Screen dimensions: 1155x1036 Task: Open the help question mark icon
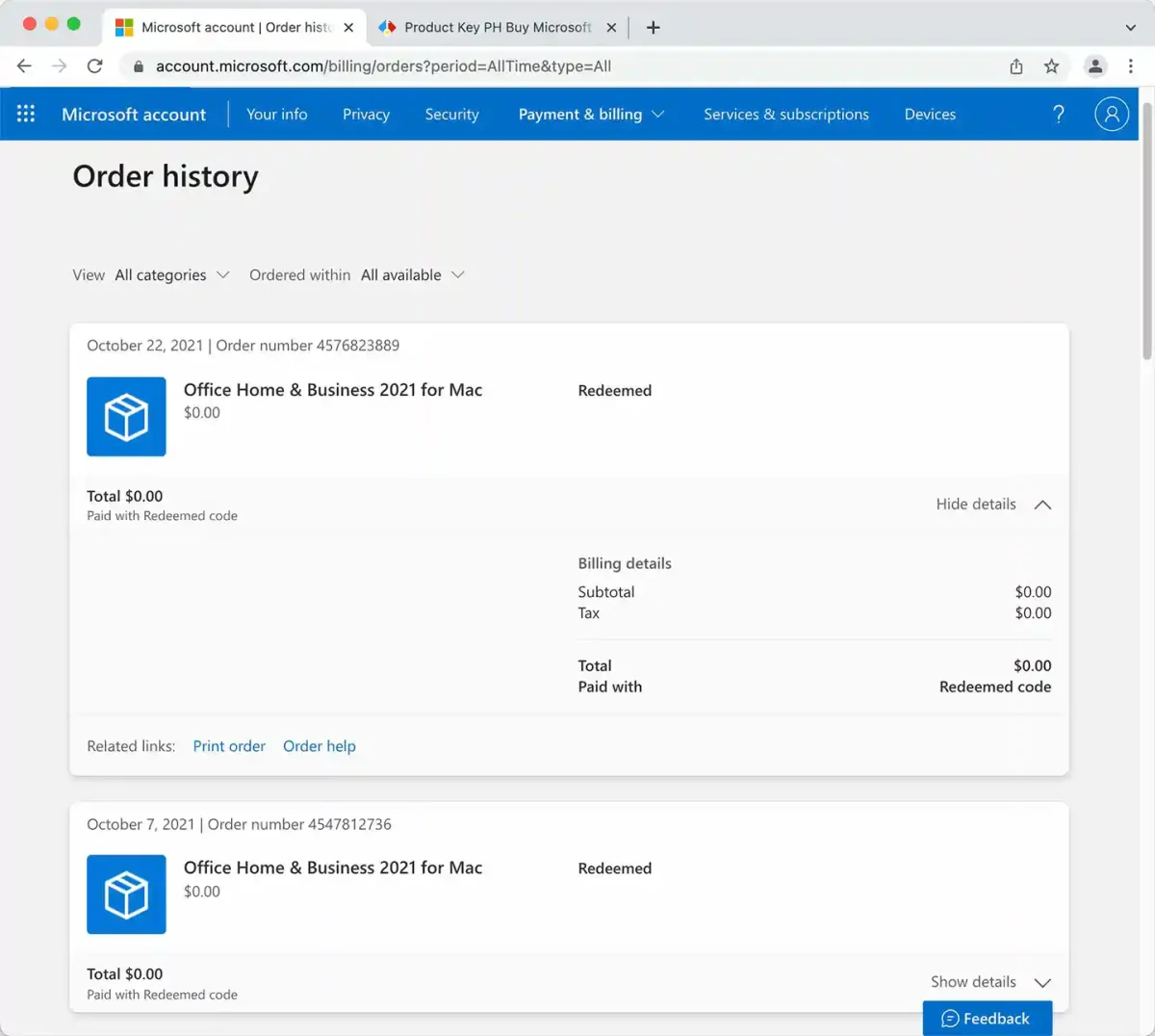click(1058, 114)
